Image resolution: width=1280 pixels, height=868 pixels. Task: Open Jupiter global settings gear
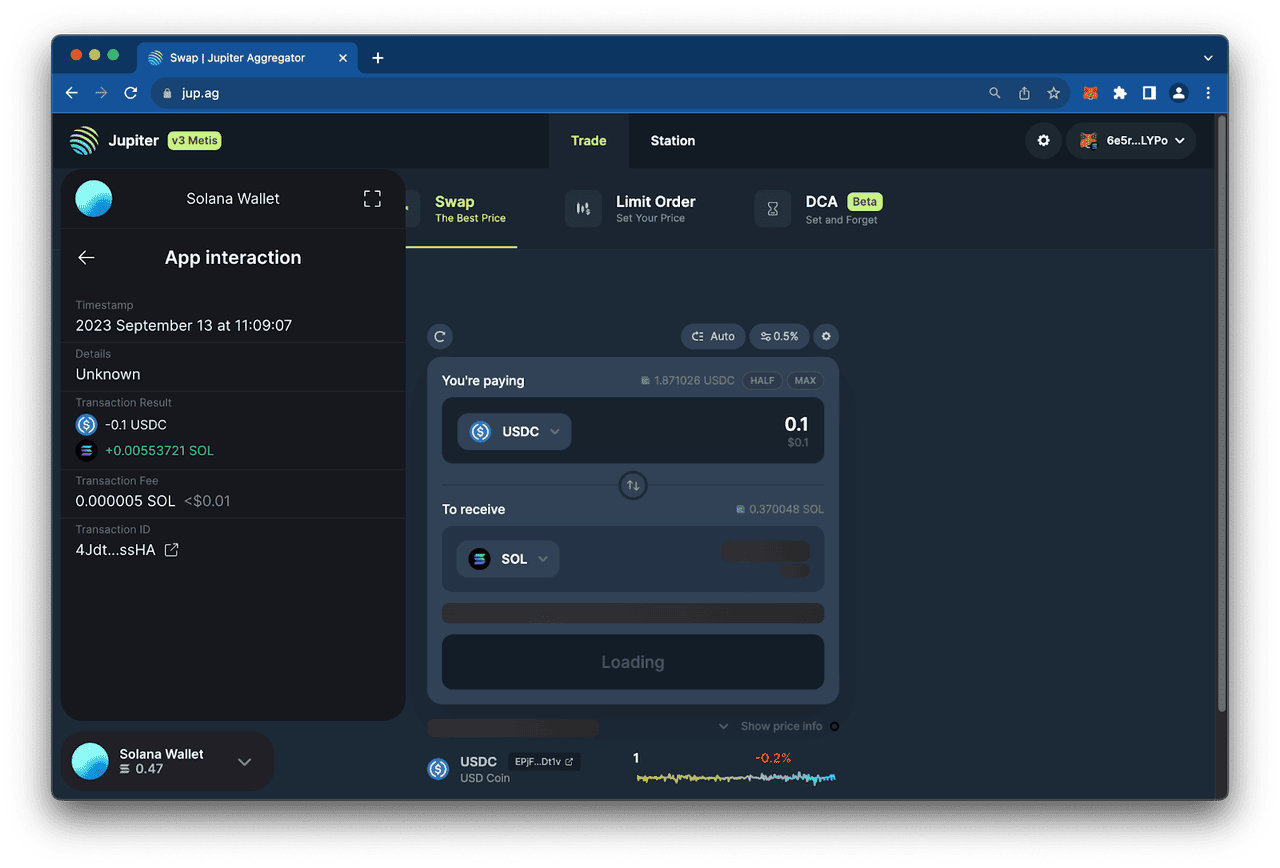click(x=1043, y=141)
